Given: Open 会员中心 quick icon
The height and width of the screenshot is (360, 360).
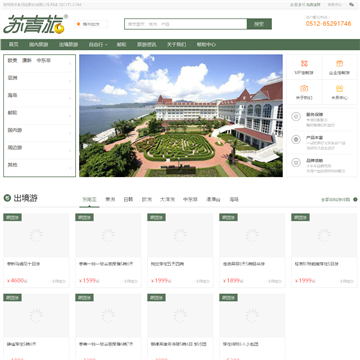Looking at the screenshot, I should [x=339, y=88].
